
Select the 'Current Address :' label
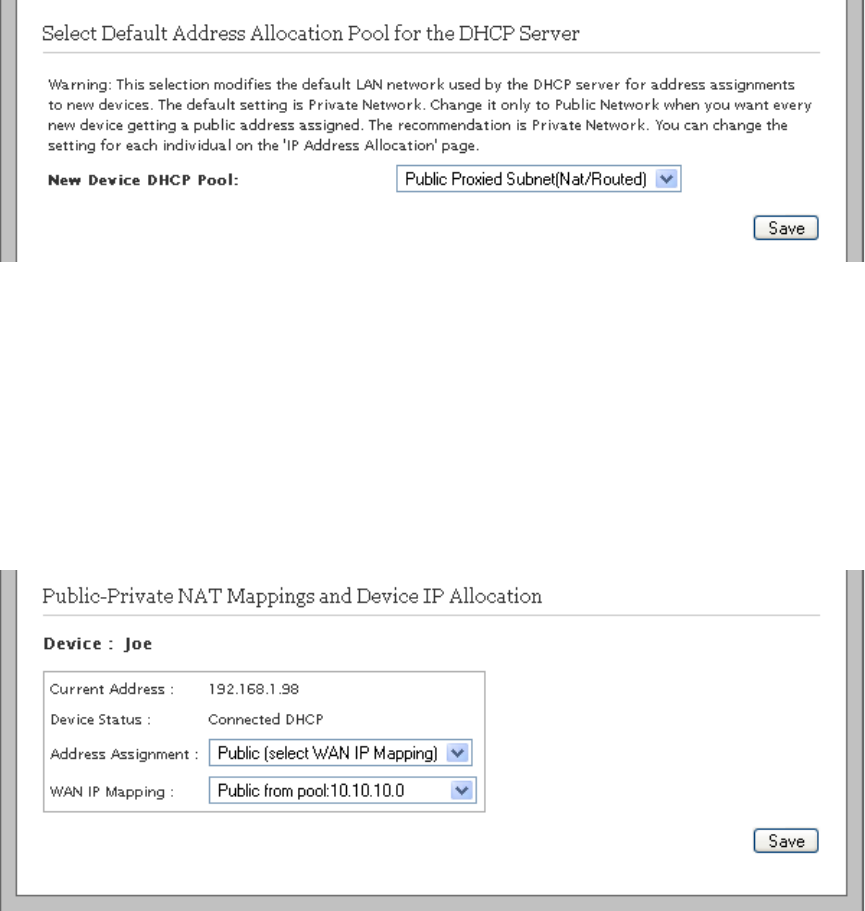coord(112,689)
